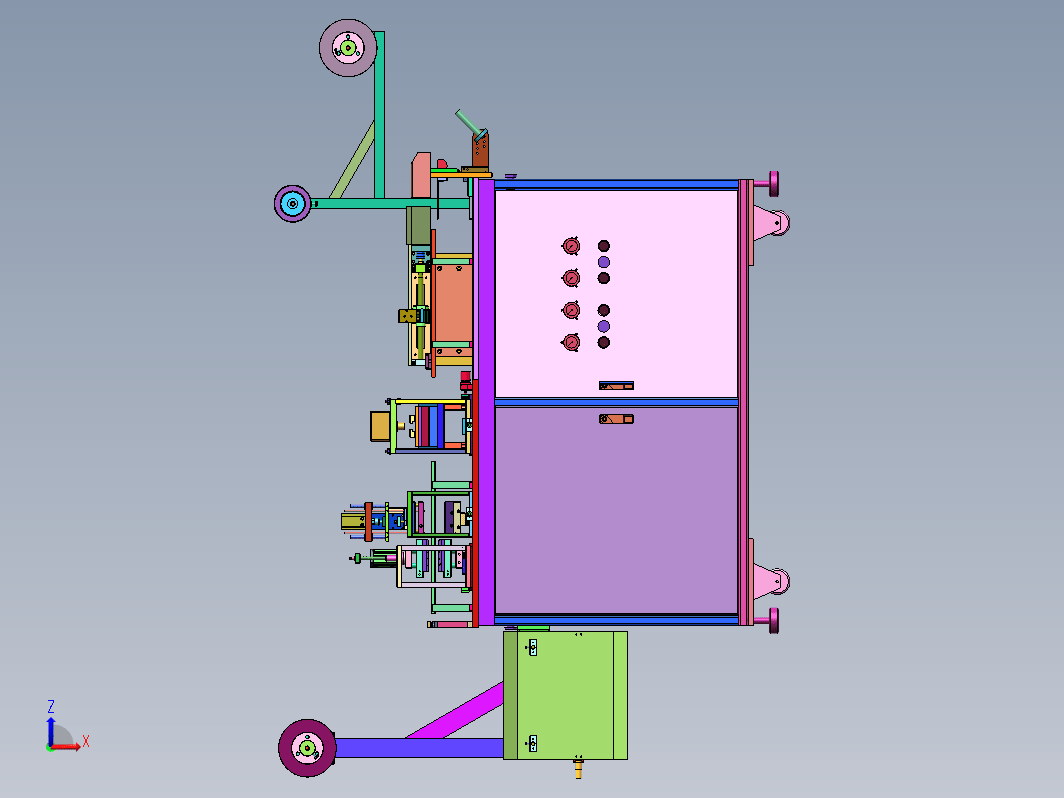Image resolution: width=1064 pixels, height=798 pixels.
Task: Select the olive green diagonal brace
Action: pos(352,160)
